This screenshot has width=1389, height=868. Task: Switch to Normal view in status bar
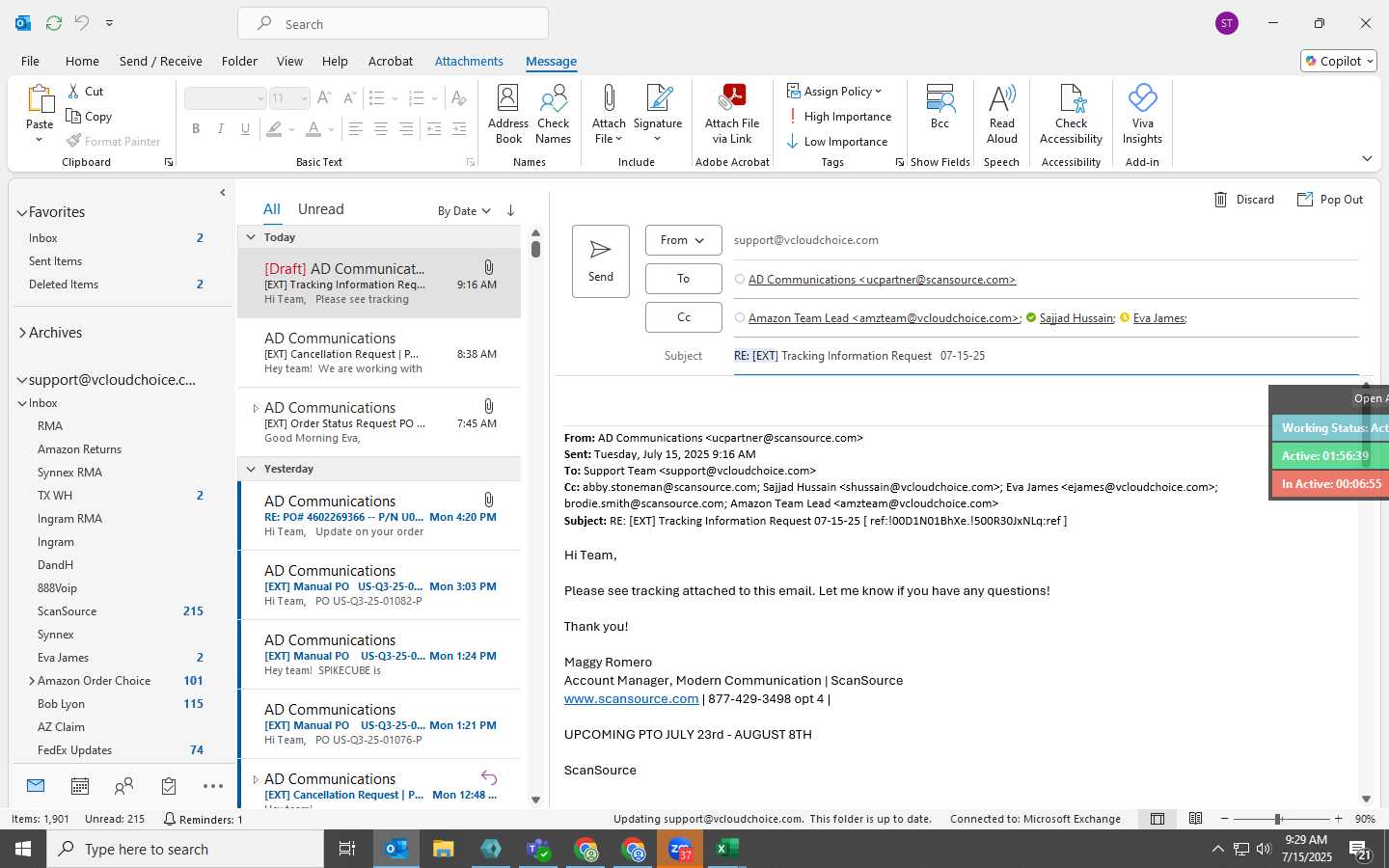pos(1157,819)
